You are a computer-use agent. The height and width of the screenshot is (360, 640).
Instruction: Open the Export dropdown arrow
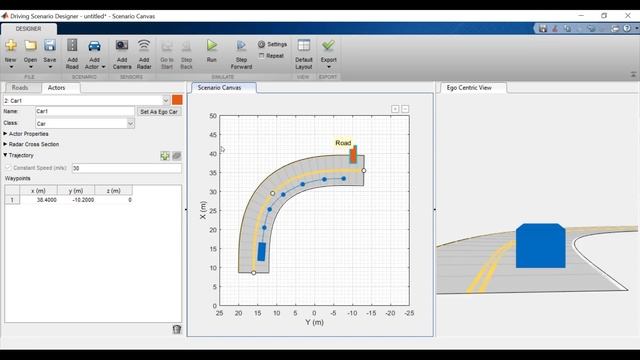pyautogui.click(x=329, y=67)
